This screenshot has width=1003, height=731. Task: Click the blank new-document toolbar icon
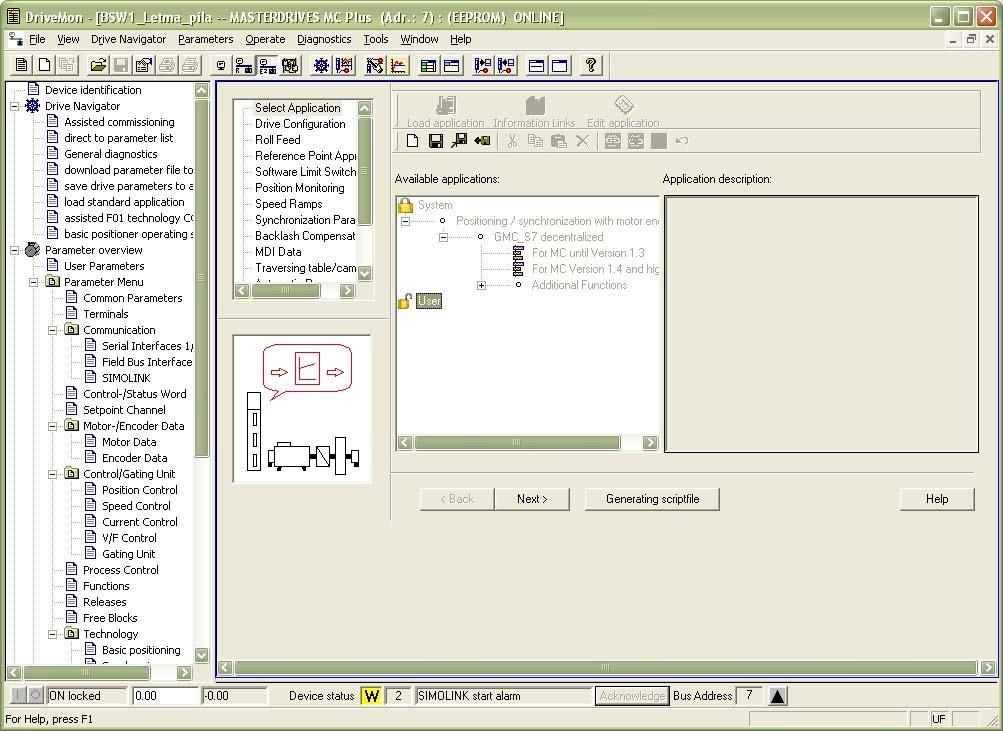(x=44, y=65)
